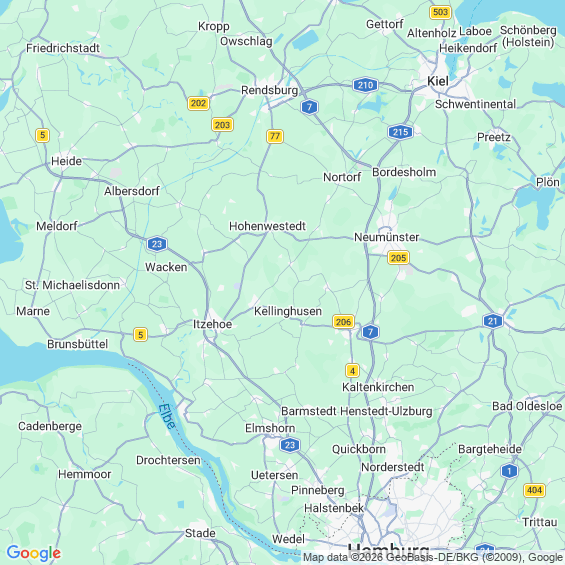Click the Kiel city label
This screenshot has height=565, width=565.
click(x=438, y=81)
